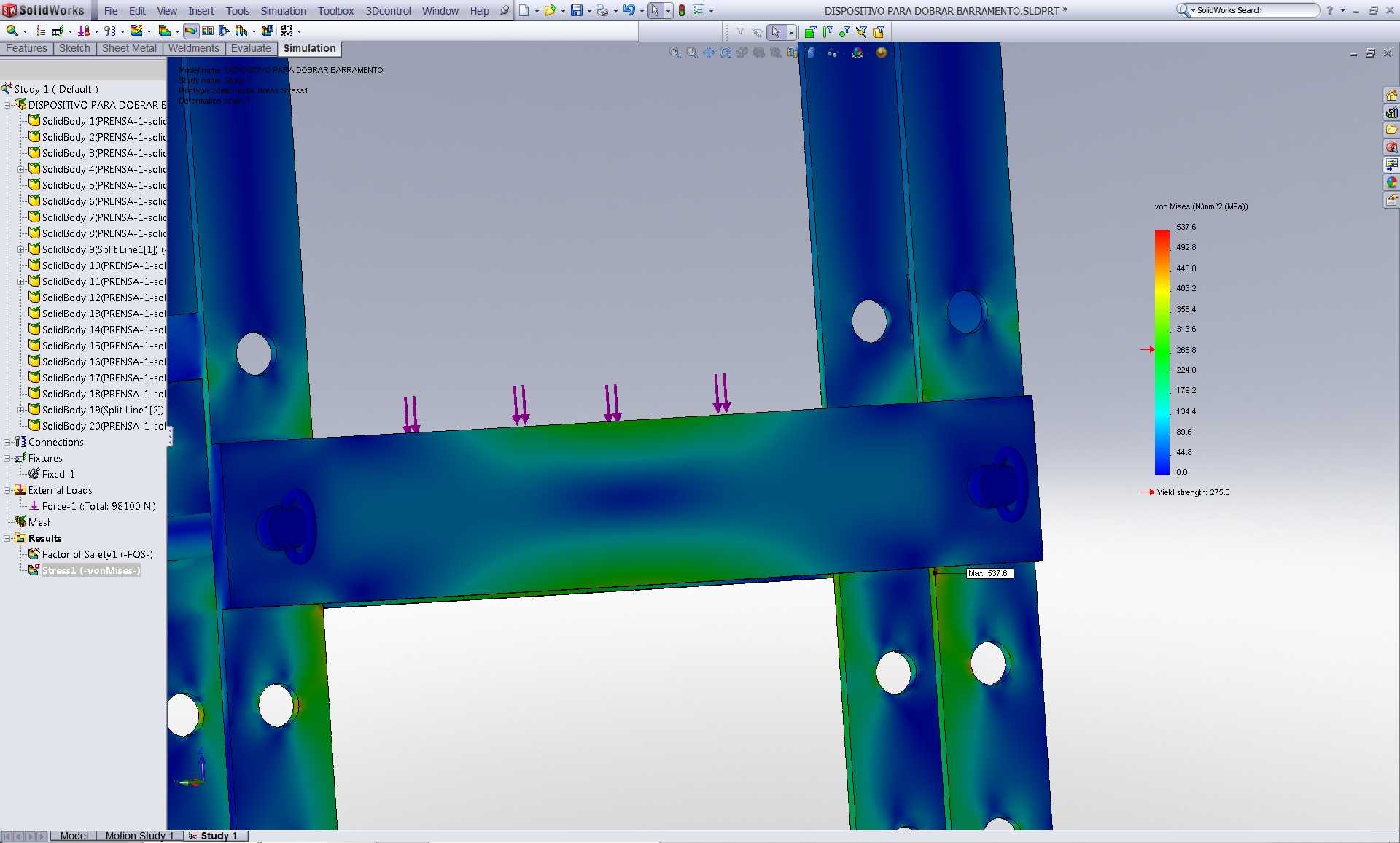Viewport: 1400px width, 843px height.
Task: Click the Results Advisor toolbar icon
Action: pyautogui.click(x=165, y=31)
